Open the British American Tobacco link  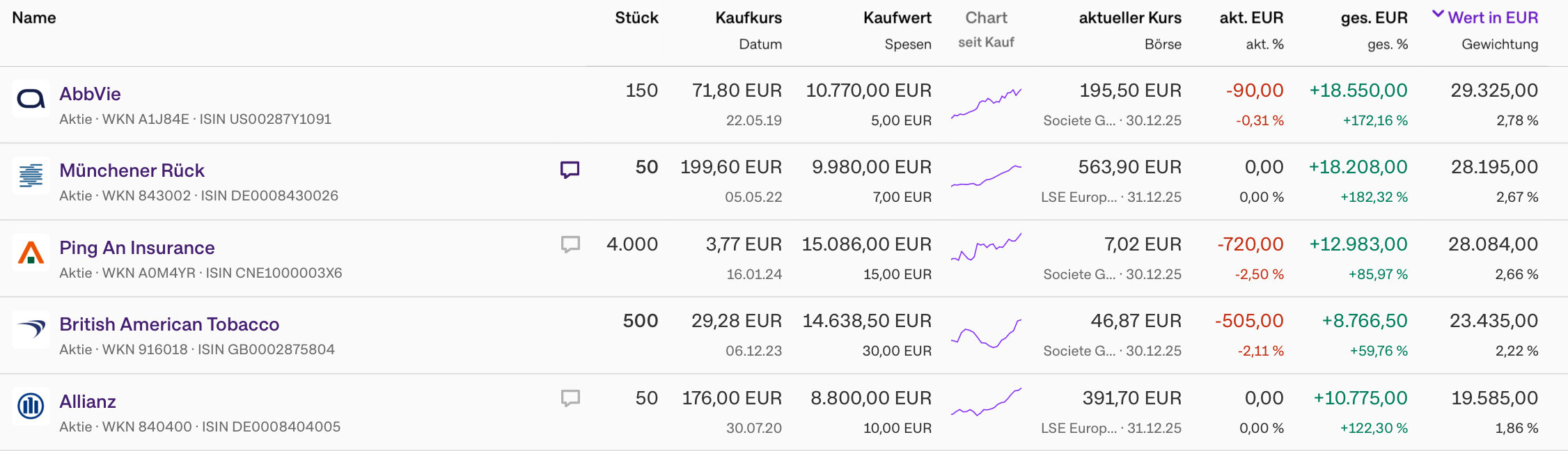tap(168, 324)
